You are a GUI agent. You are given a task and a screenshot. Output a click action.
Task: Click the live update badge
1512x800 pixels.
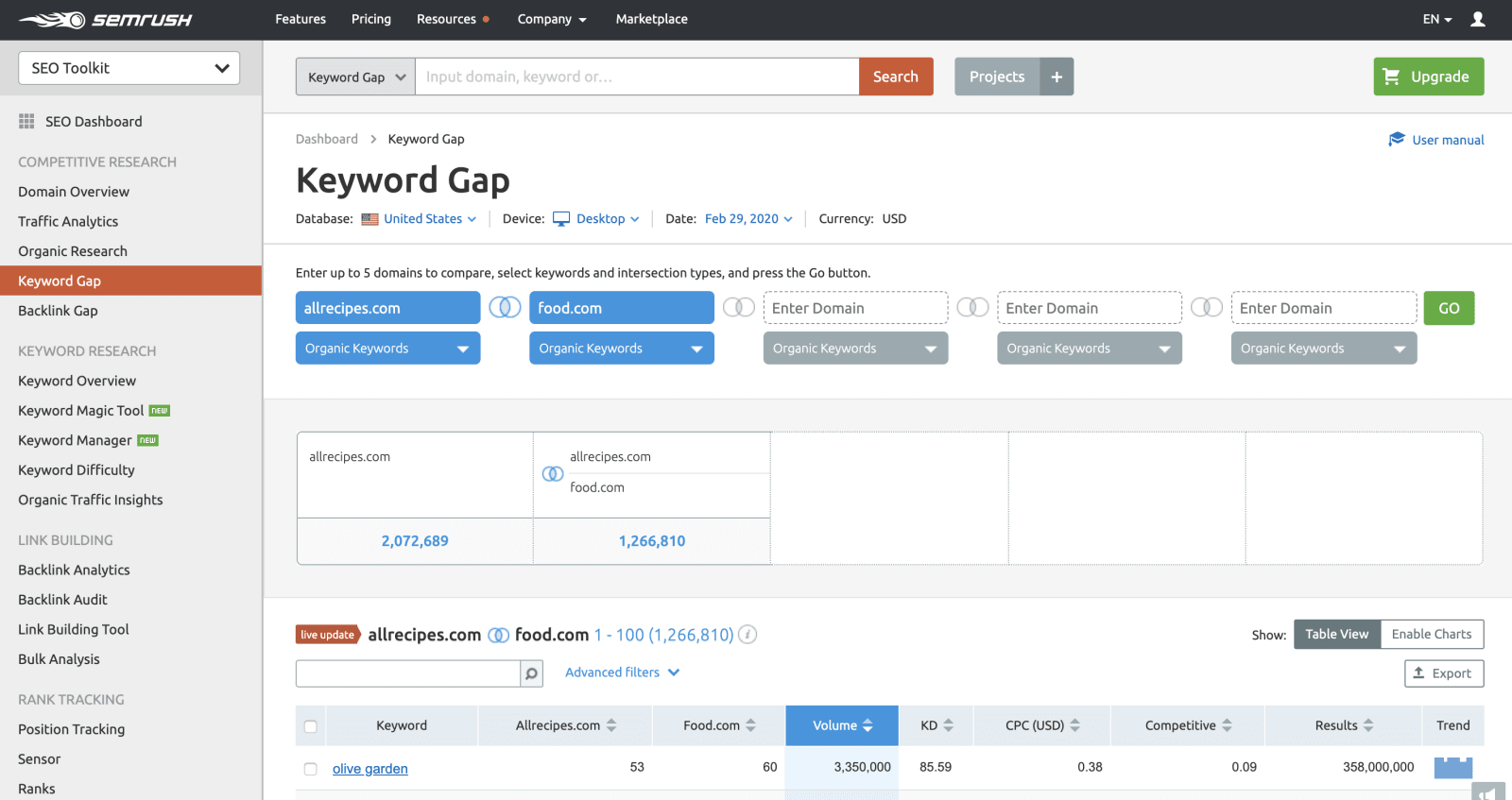(x=328, y=635)
